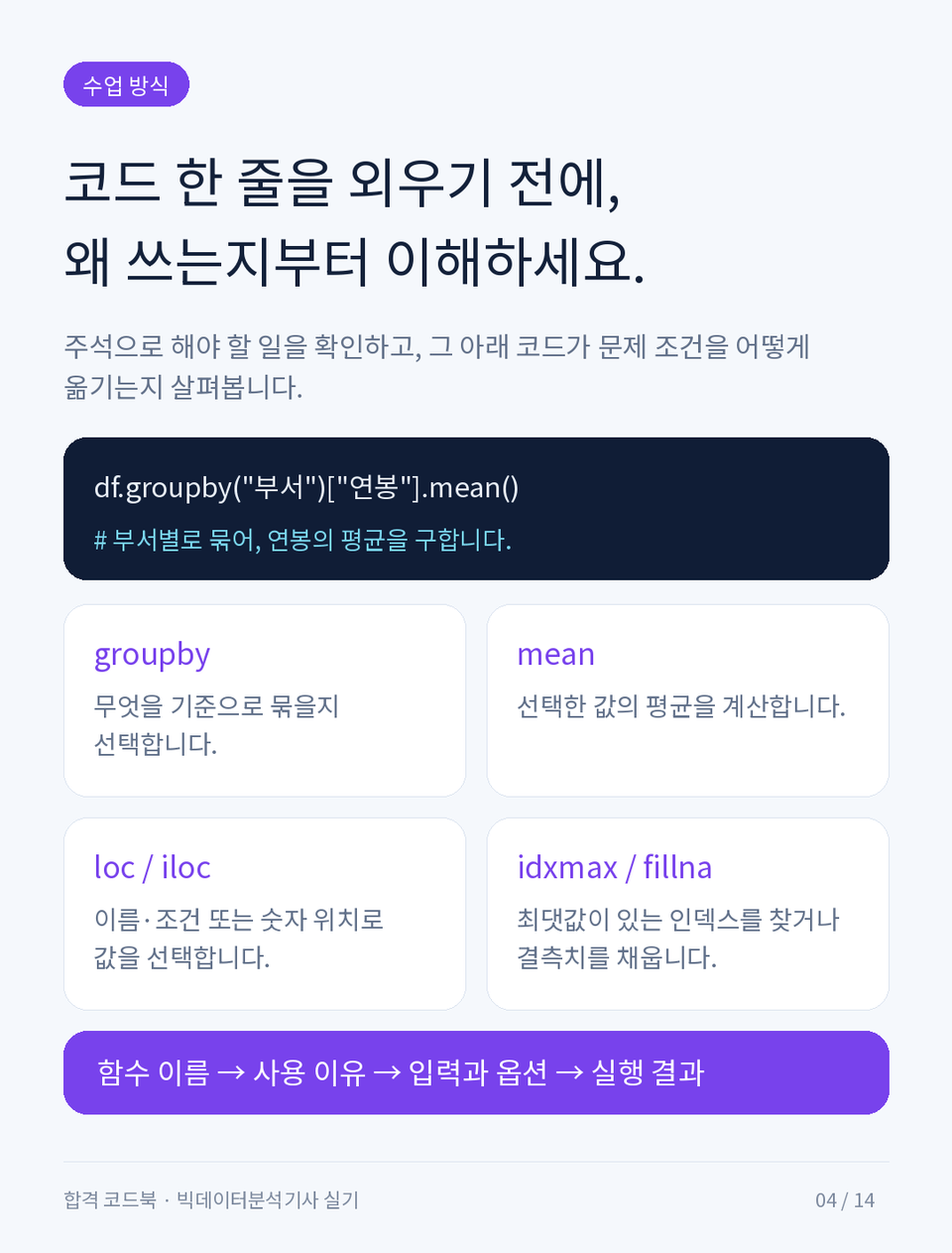
Task: Click the gray subtitle paragraph about 주석
Action: click(x=436, y=366)
